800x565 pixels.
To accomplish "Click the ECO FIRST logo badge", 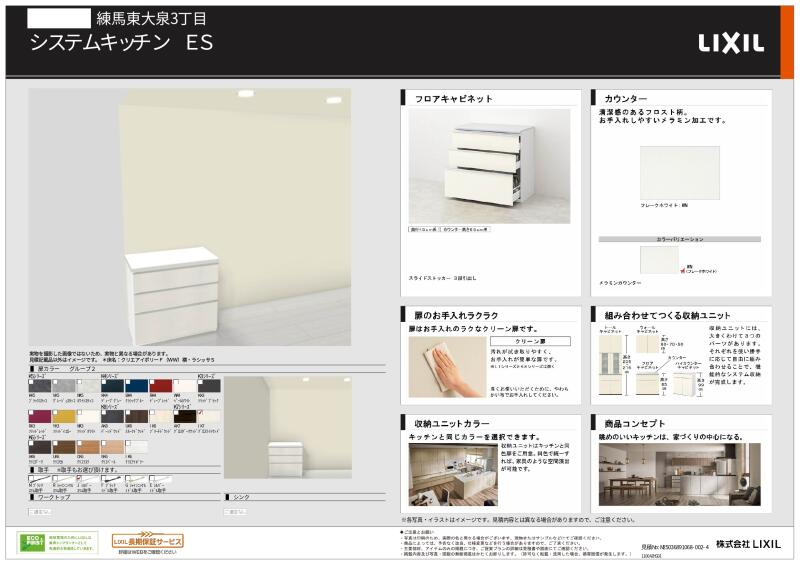I will (x=31, y=542).
